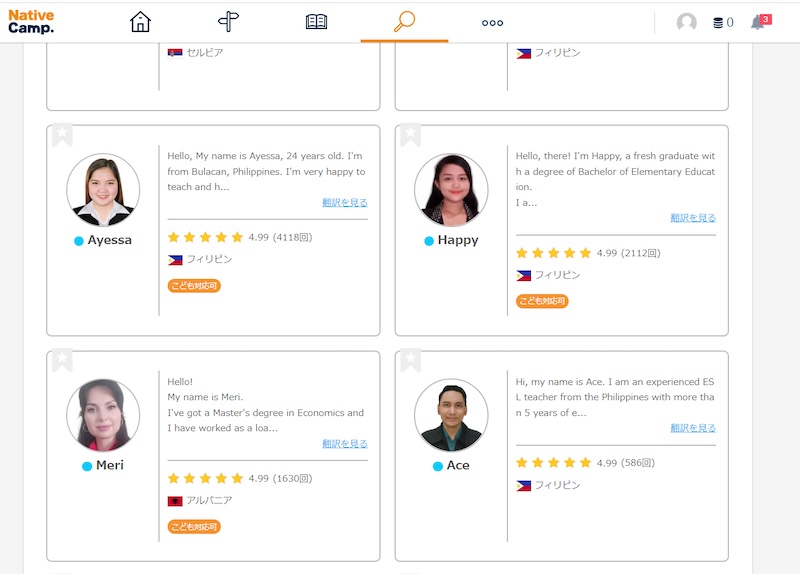The image size is (800, 574).
Task: Click the Philippines flag on Ace's card
Action: (x=523, y=486)
